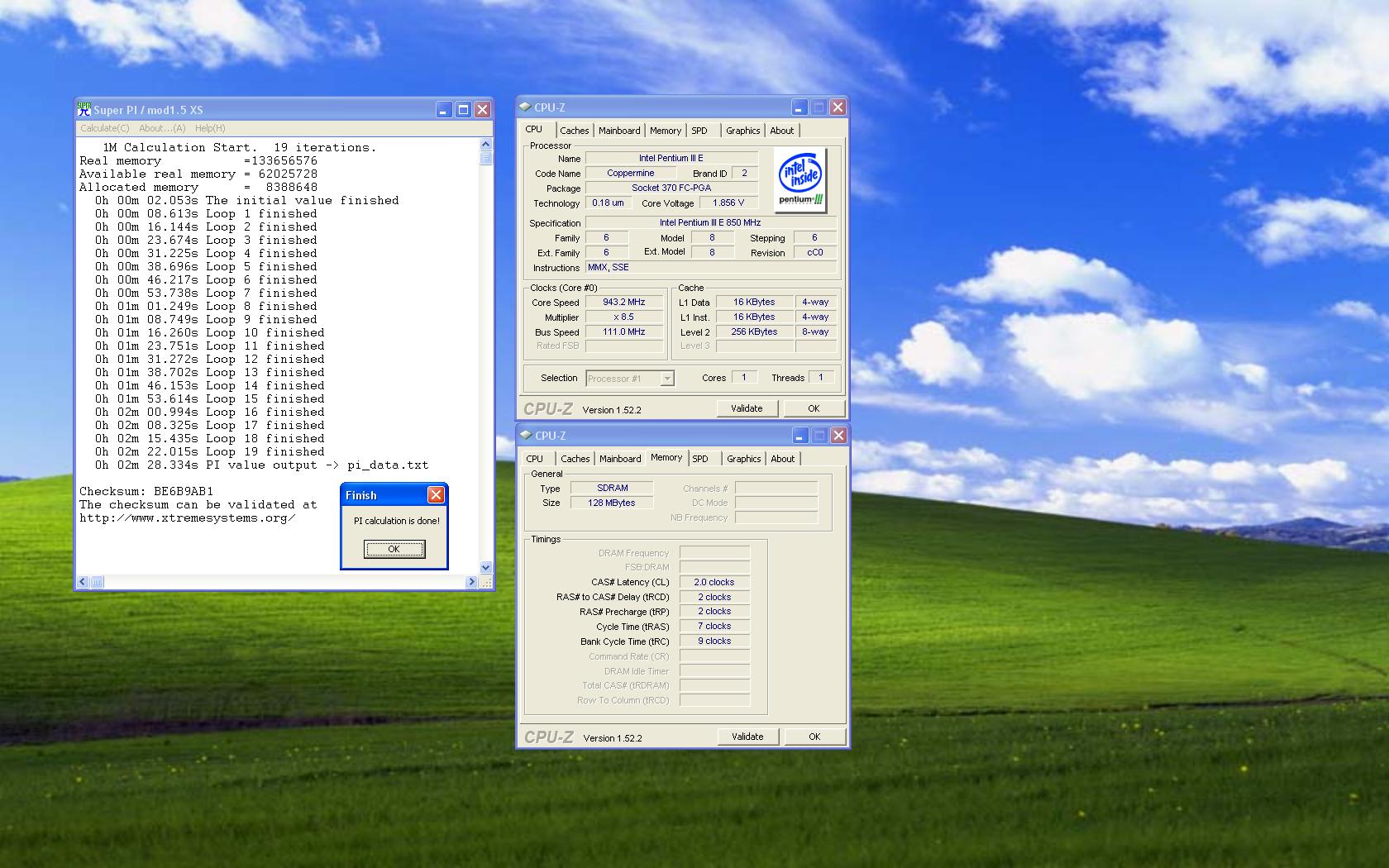Click the Super PI horizontal scrollbar thumb
Viewport: 1389px width, 868px height.
(97, 582)
